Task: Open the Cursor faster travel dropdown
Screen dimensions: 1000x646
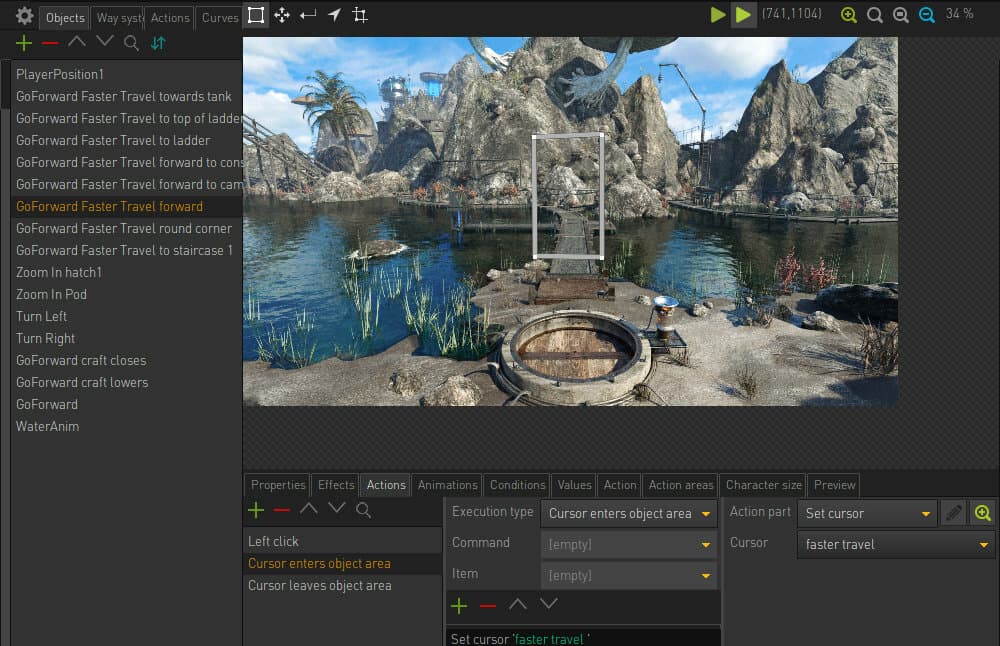Action: pos(896,545)
